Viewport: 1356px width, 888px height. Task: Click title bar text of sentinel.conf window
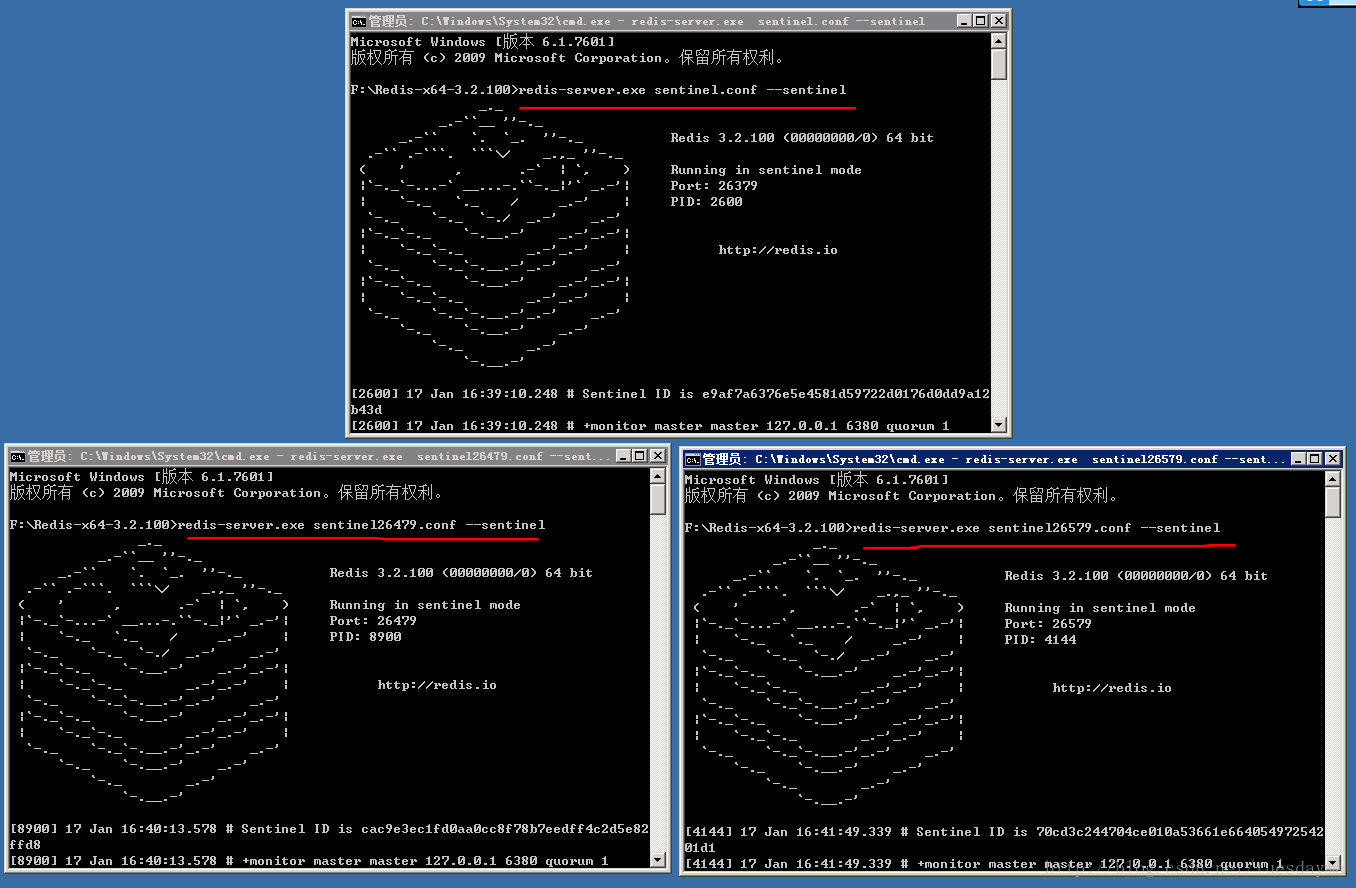click(646, 21)
